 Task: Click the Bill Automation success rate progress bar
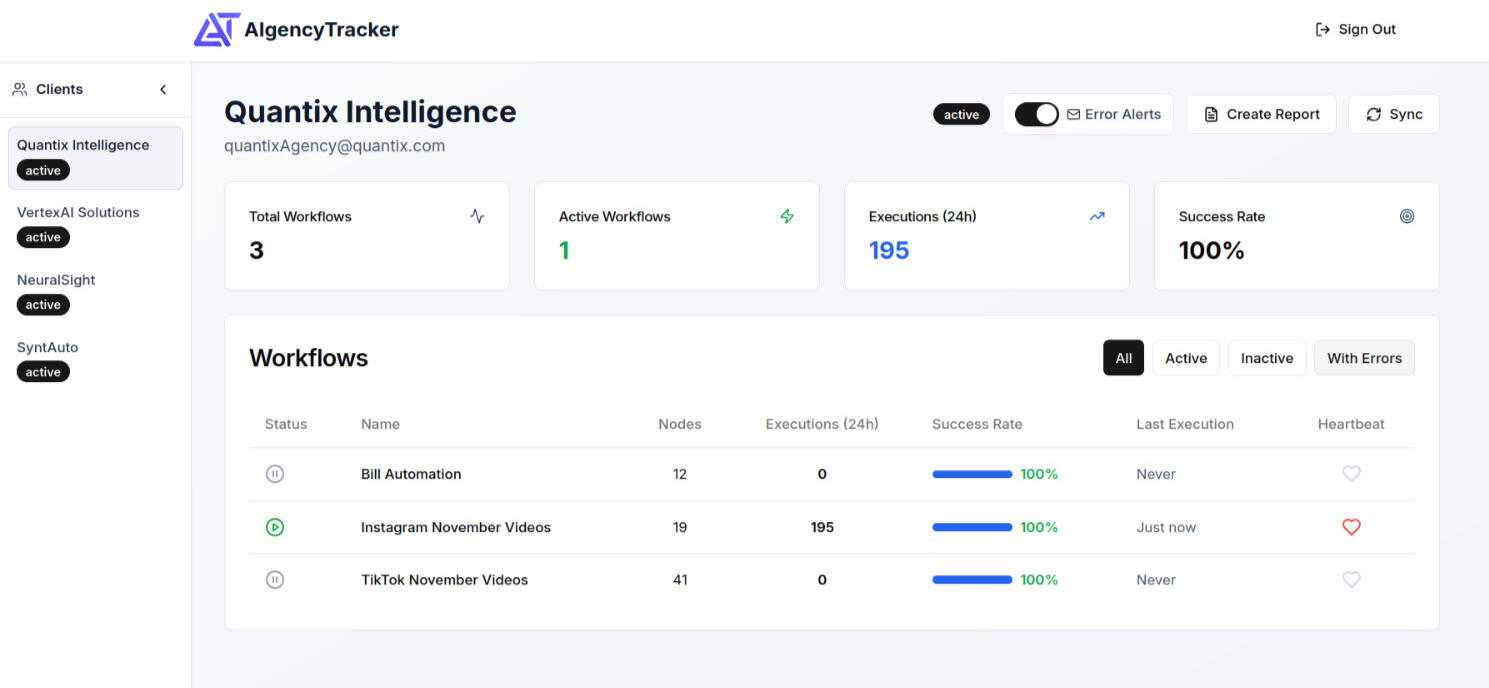click(x=972, y=474)
